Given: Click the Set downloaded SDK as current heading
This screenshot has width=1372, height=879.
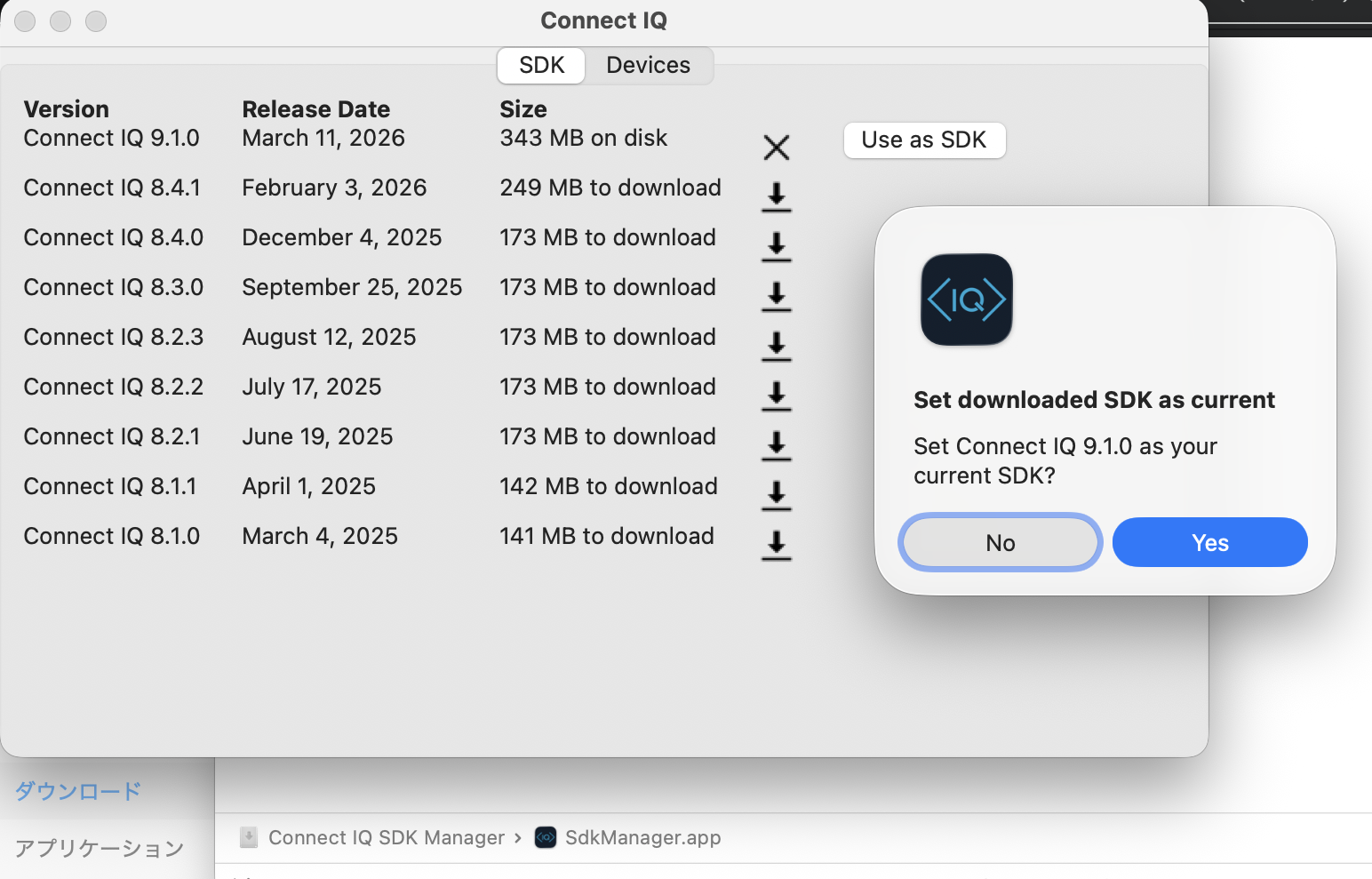Looking at the screenshot, I should tap(1095, 400).
